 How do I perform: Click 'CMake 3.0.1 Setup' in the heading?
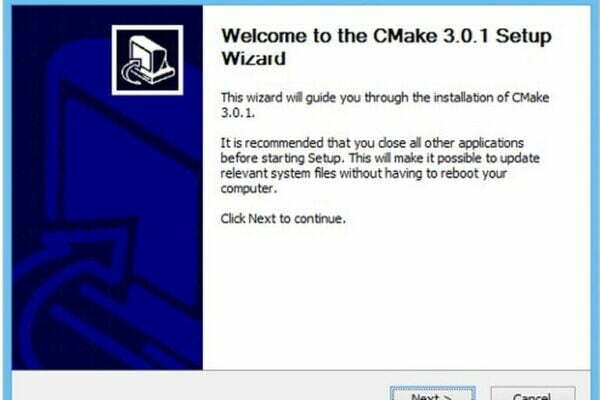463,36
